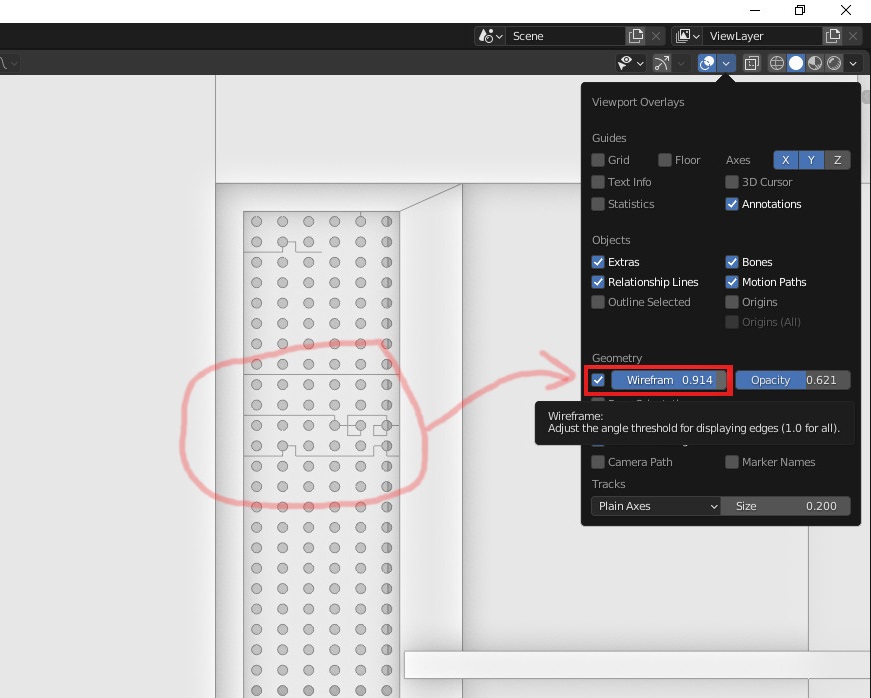The width and height of the screenshot is (871, 698).
Task: Enable the Marker Names checkbox
Action: pos(732,462)
